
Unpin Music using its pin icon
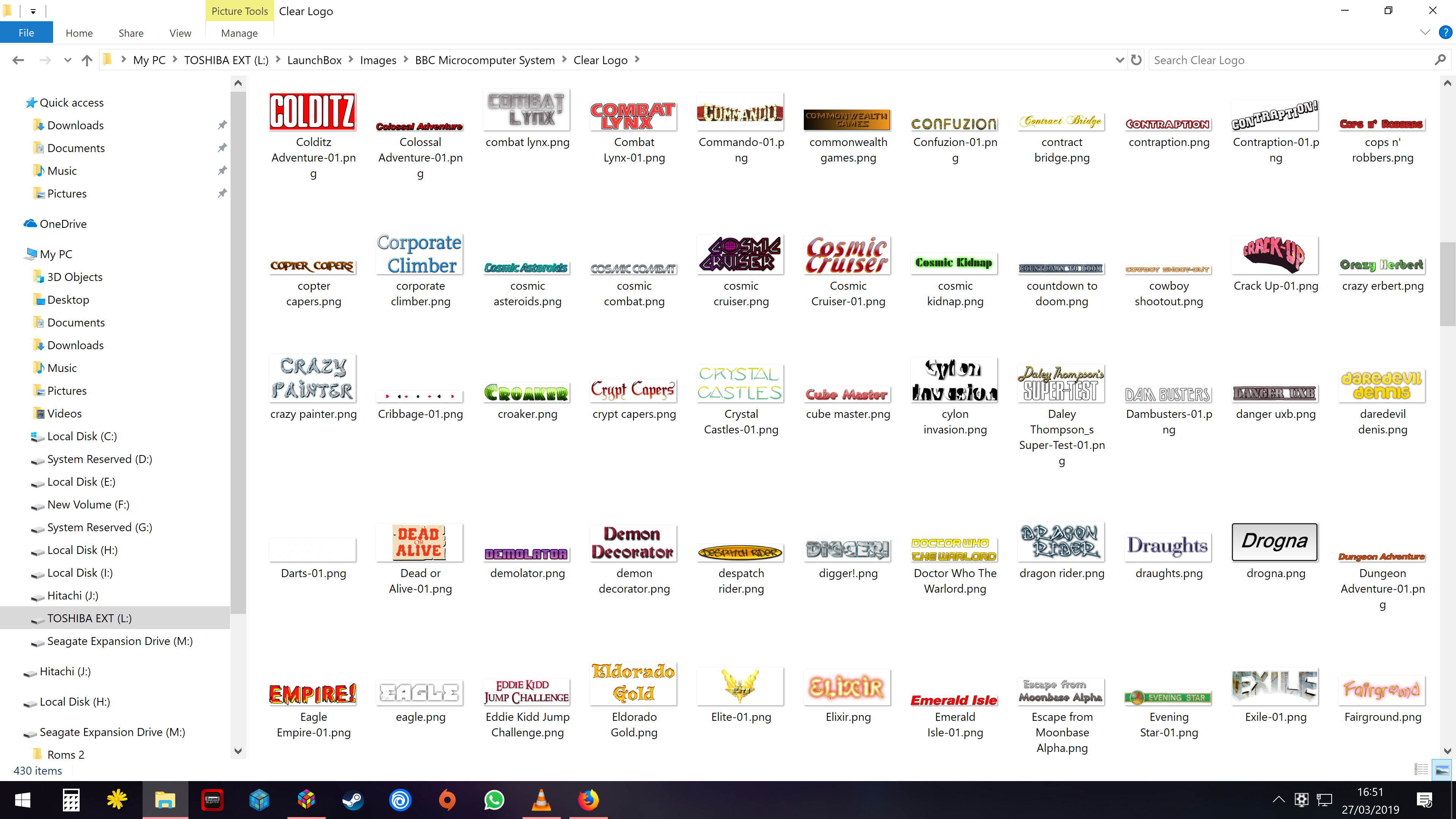point(222,170)
